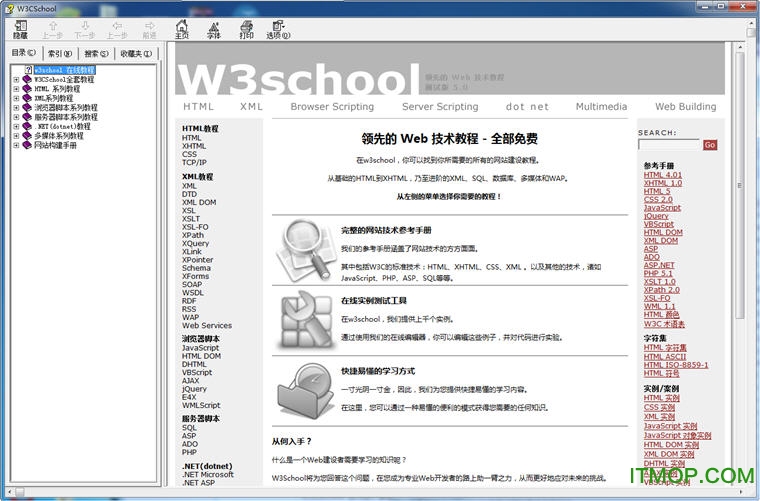The width and height of the screenshot is (760, 501).
Task: Click the 前进 (Forward) arrow toolbar icon
Action: (149, 29)
